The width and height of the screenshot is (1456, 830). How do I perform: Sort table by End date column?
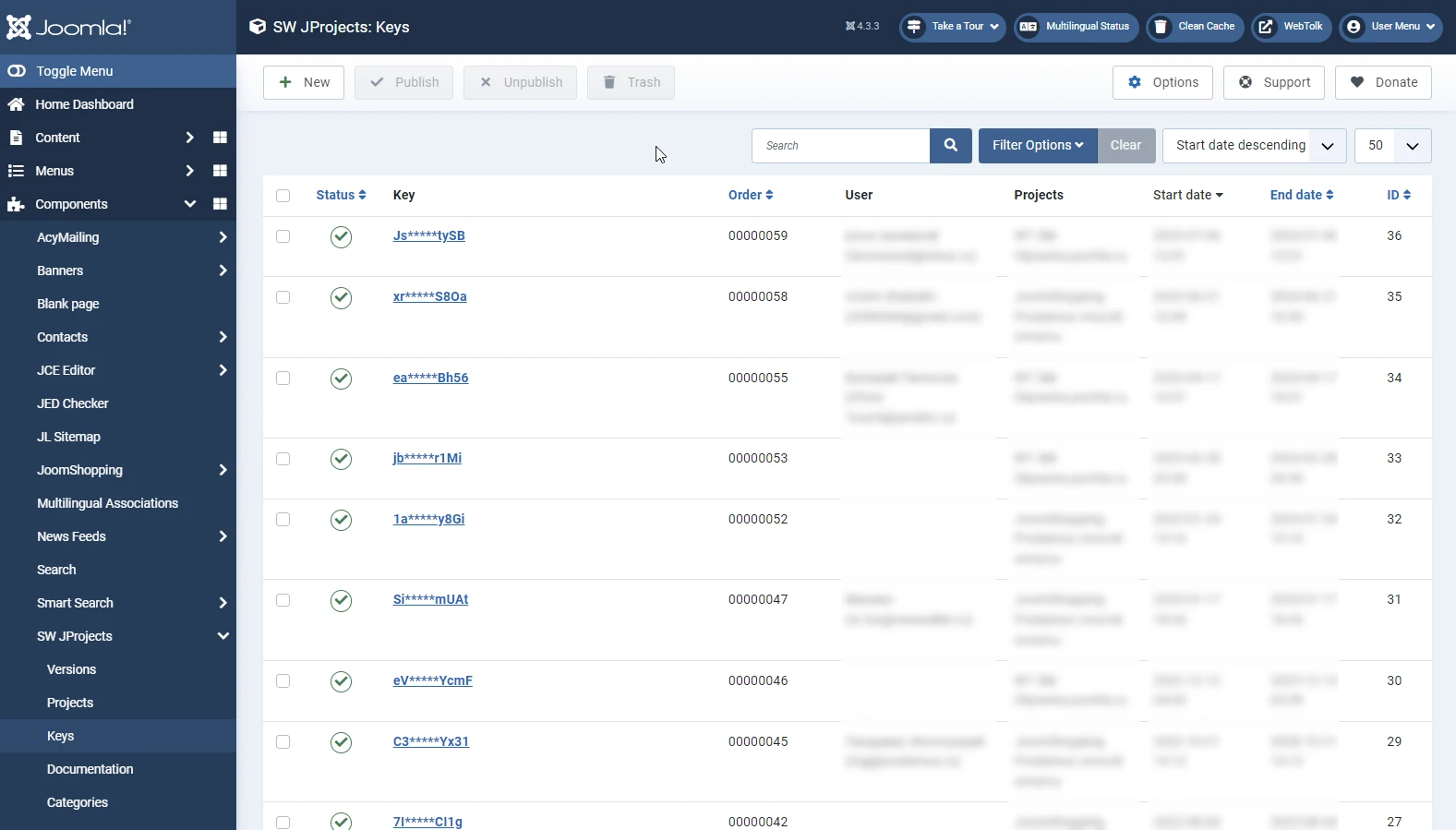(1301, 195)
